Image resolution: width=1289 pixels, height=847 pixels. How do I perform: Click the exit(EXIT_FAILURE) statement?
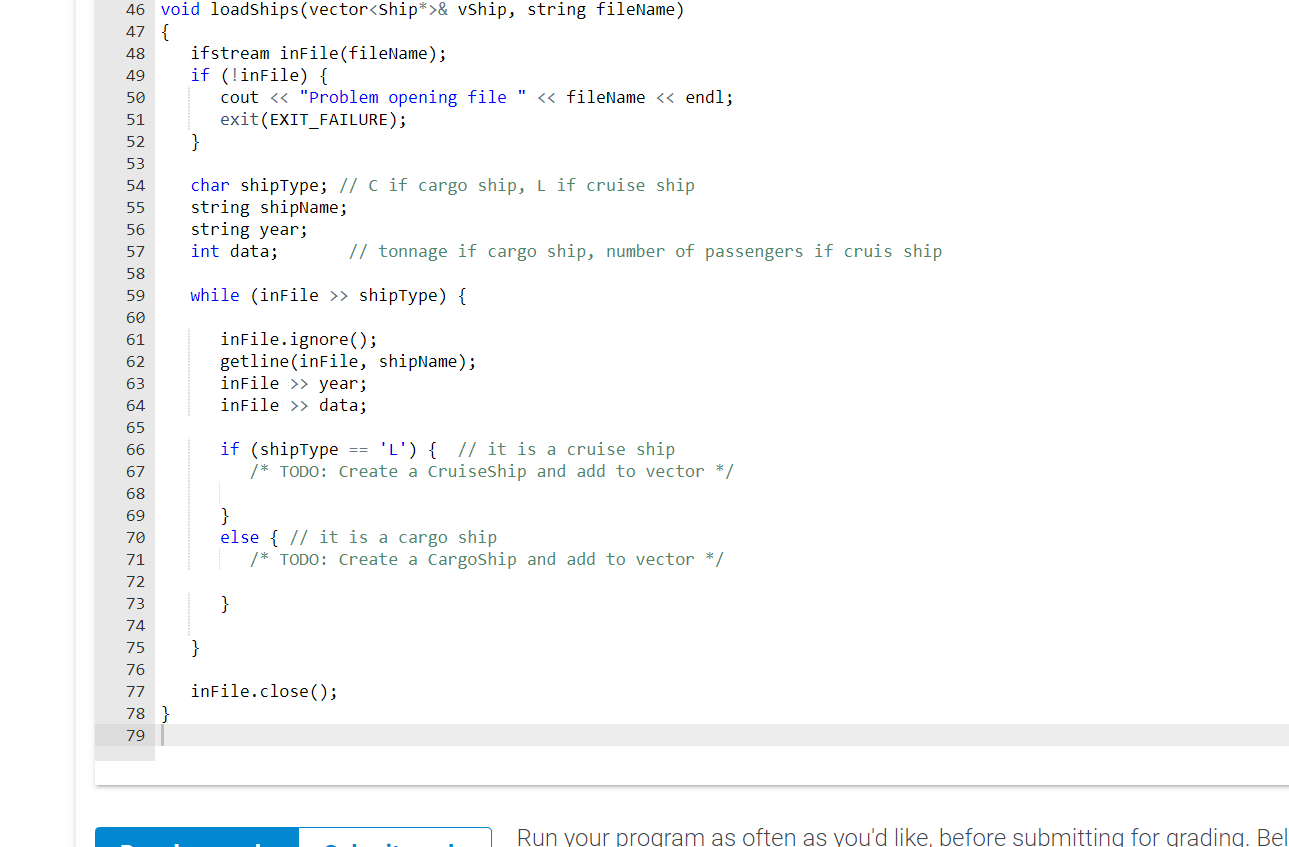click(x=310, y=119)
